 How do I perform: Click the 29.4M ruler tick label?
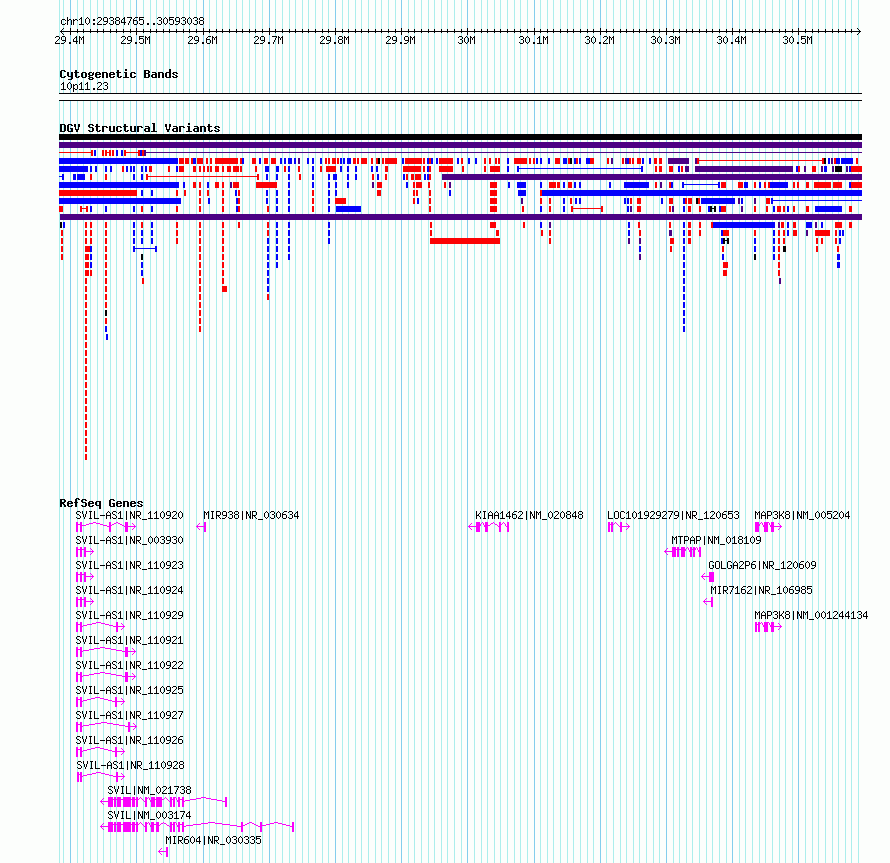[70, 40]
